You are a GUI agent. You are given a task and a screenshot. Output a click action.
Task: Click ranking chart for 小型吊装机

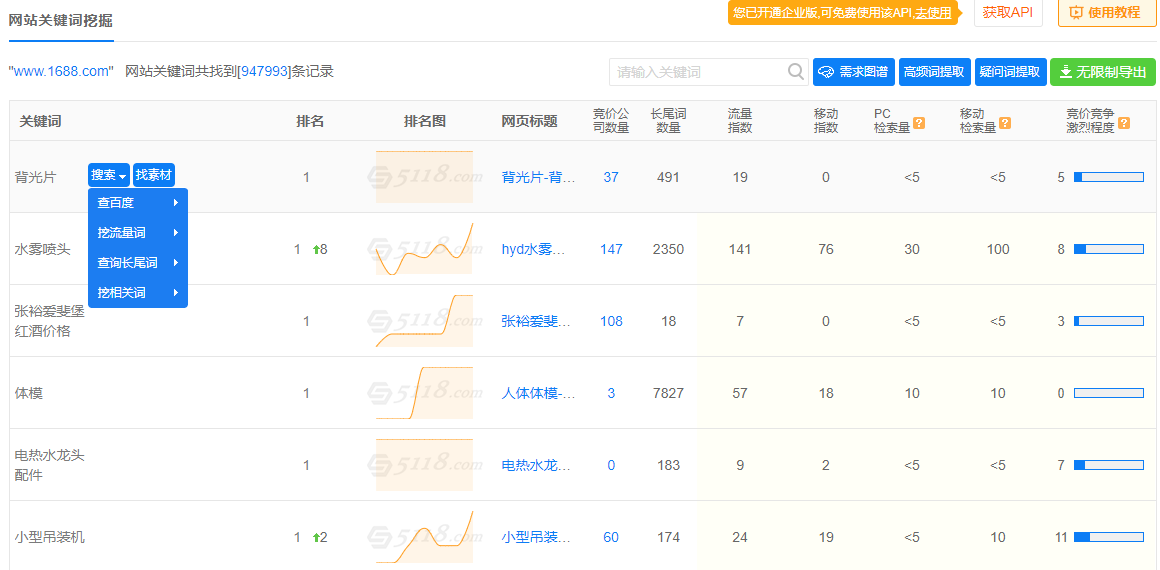424,537
